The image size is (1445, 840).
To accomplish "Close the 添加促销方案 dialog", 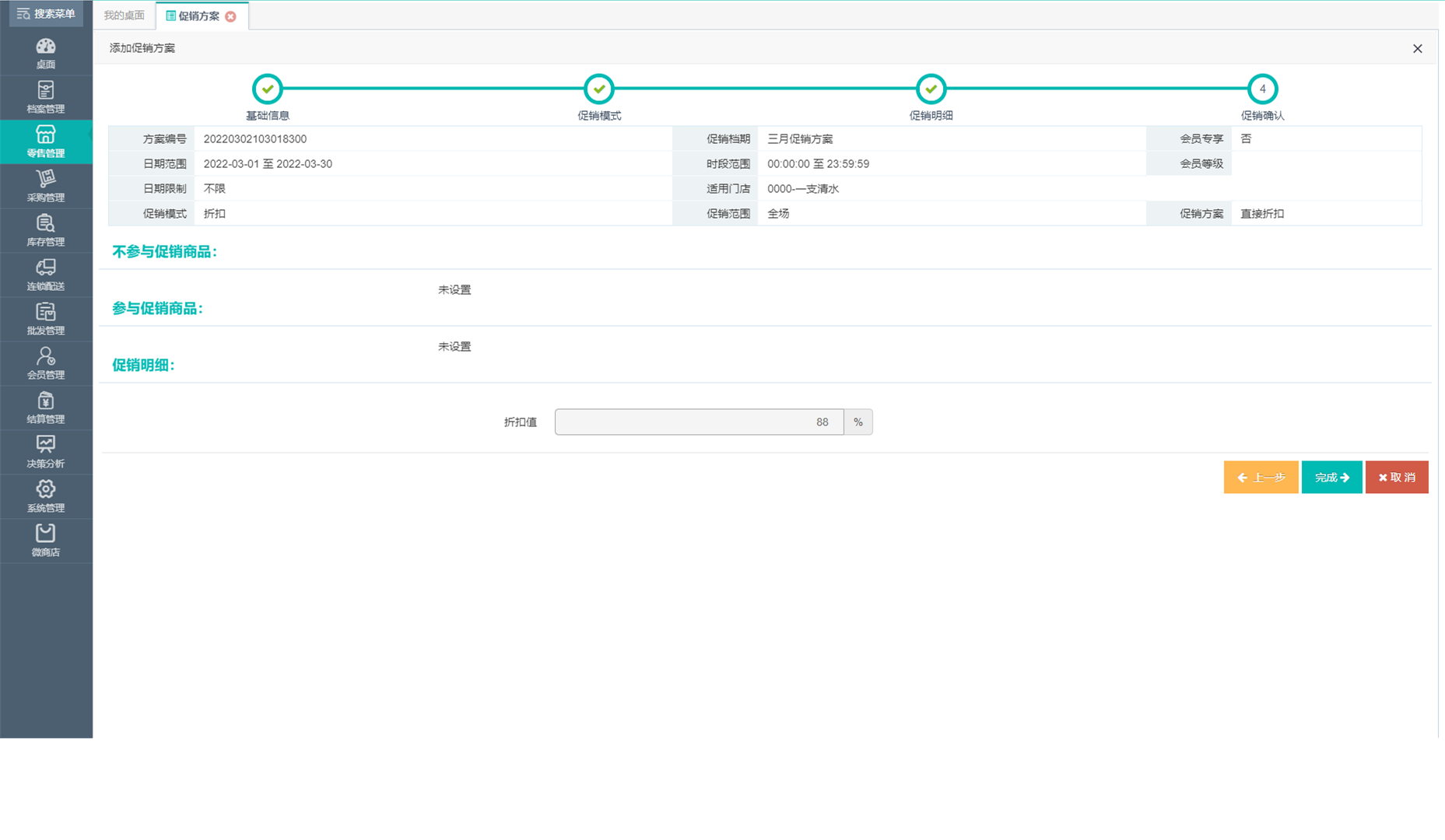I will [1417, 48].
